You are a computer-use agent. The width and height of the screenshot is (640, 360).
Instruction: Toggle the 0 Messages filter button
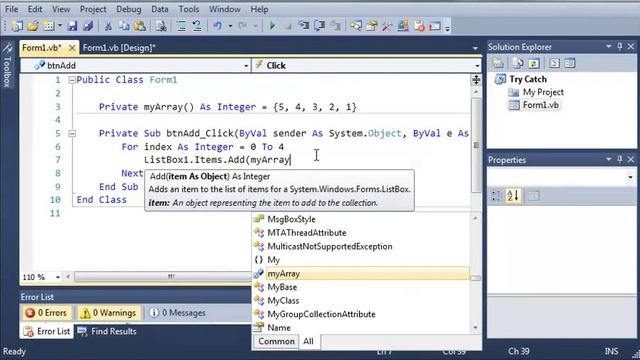(x=178, y=313)
